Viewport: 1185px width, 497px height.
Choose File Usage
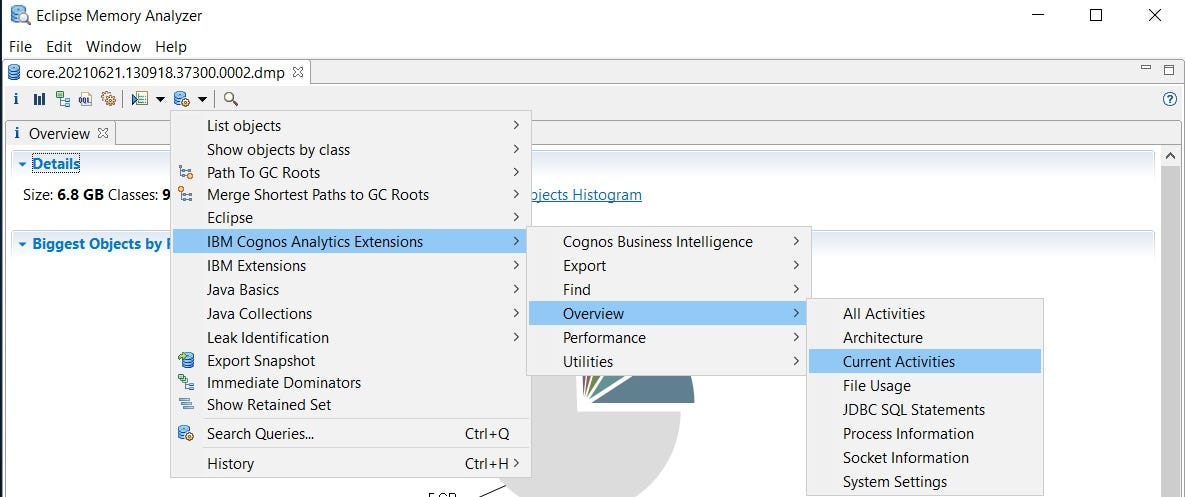[x=925, y=386]
